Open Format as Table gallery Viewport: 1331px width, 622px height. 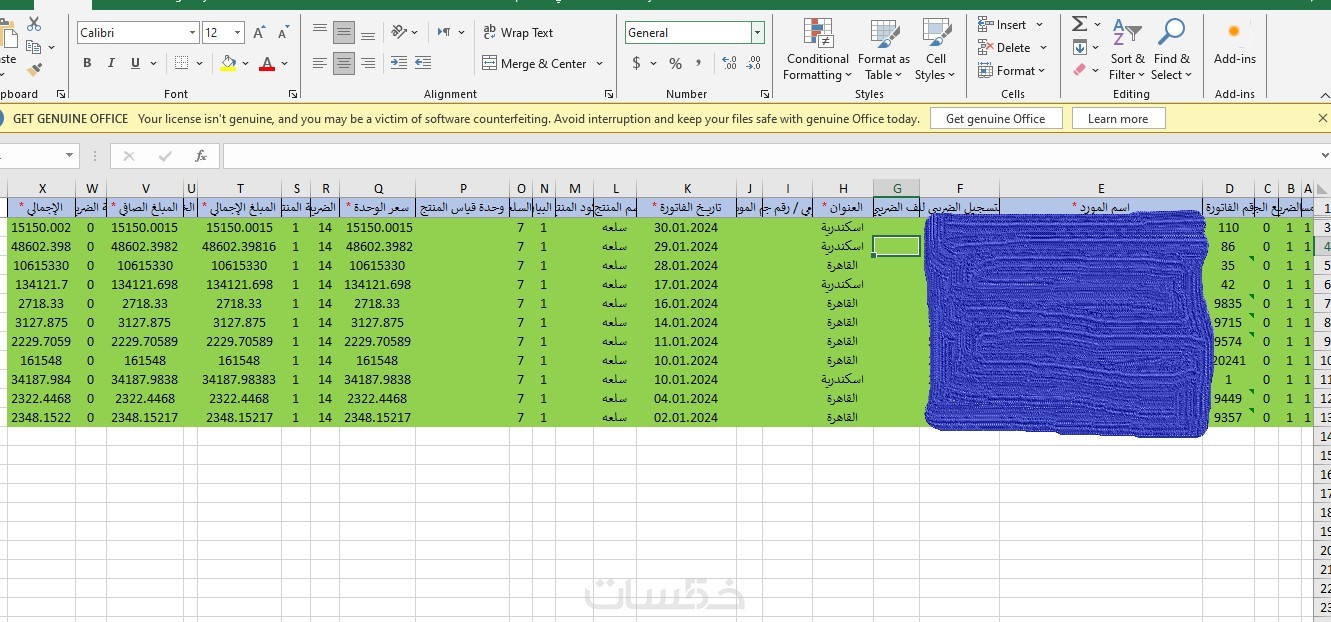click(x=884, y=50)
